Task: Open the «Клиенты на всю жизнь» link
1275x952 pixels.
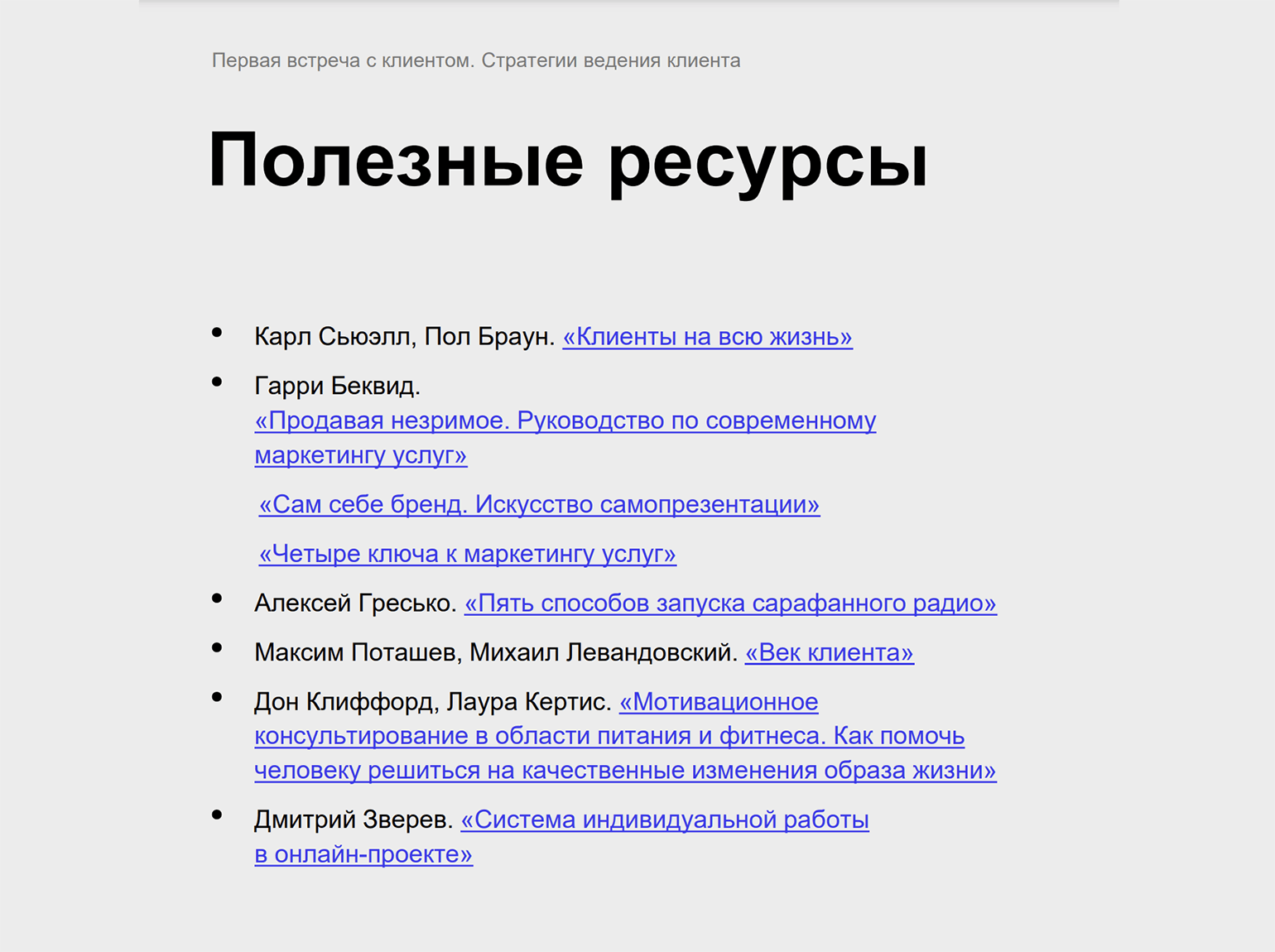Action: click(x=707, y=337)
